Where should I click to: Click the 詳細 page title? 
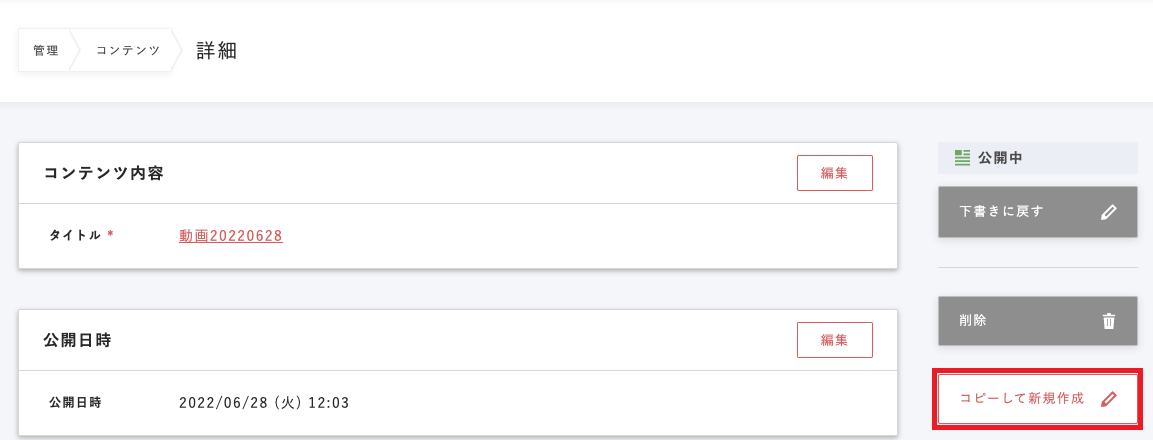pyautogui.click(x=216, y=51)
